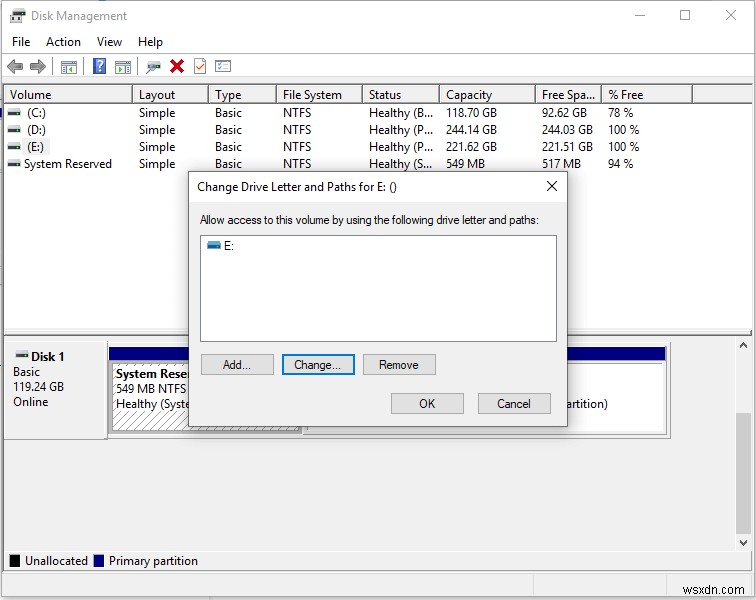The width and height of the screenshot is (756, 600).
Task: Sort by the Capacity column header
Action: click(x=487, y=95)
